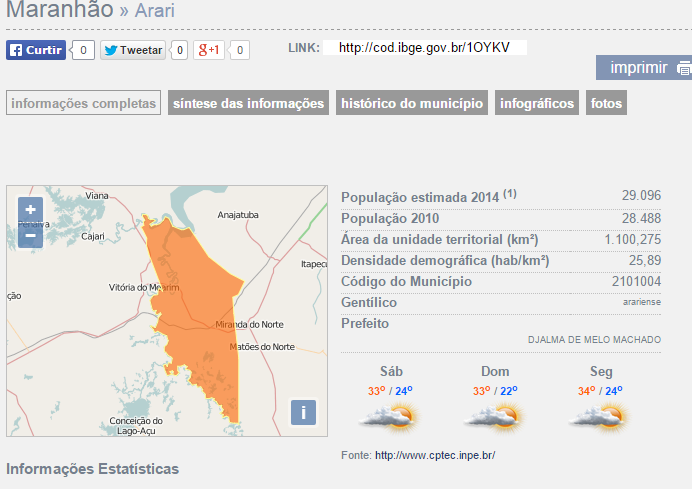This screenshot has height=489, width=692.
Task: Switch to infográficos tab
Action: coord(537,103)
